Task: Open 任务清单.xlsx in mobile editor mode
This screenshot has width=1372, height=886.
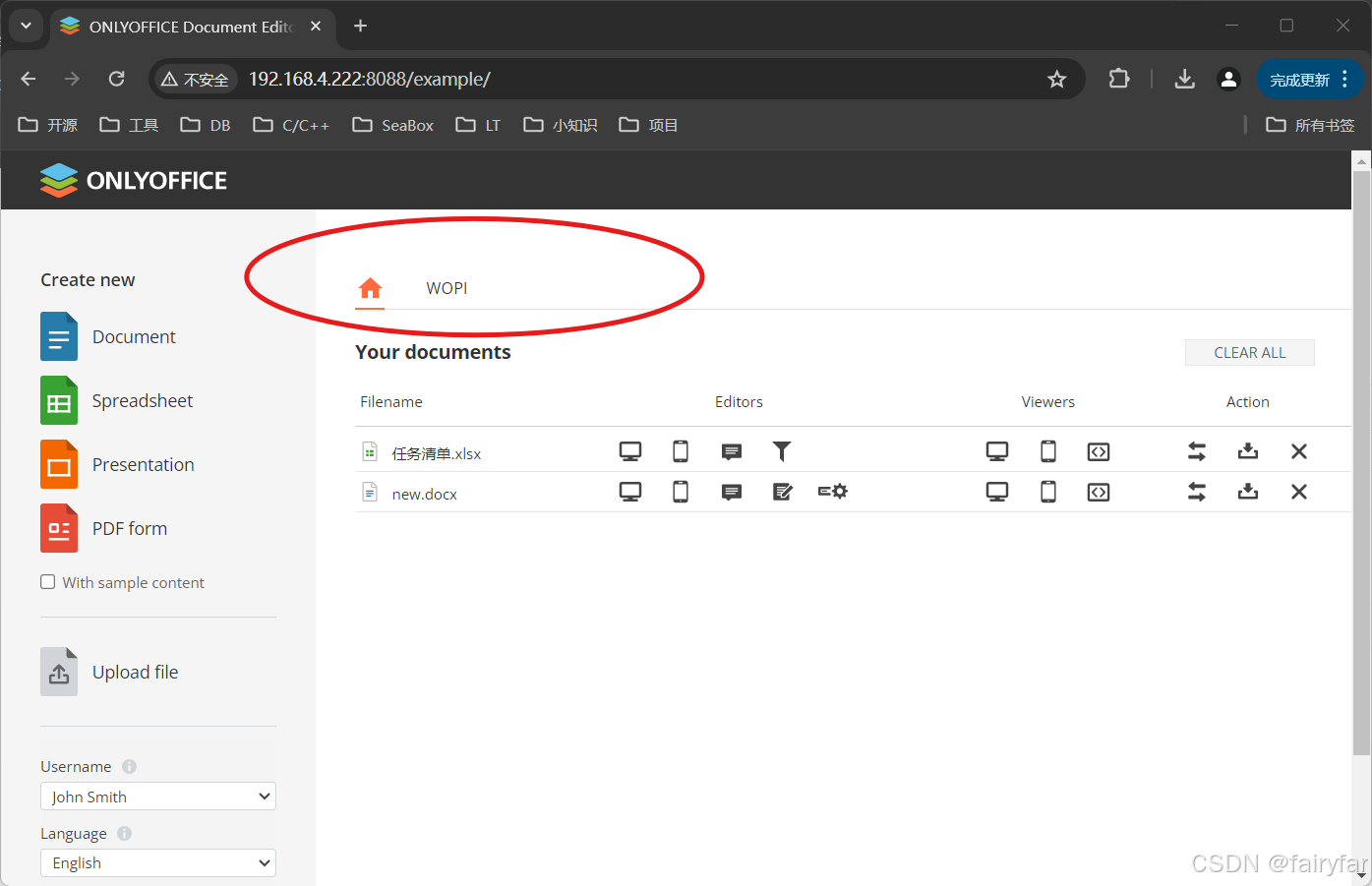Action: click(681, 450)
